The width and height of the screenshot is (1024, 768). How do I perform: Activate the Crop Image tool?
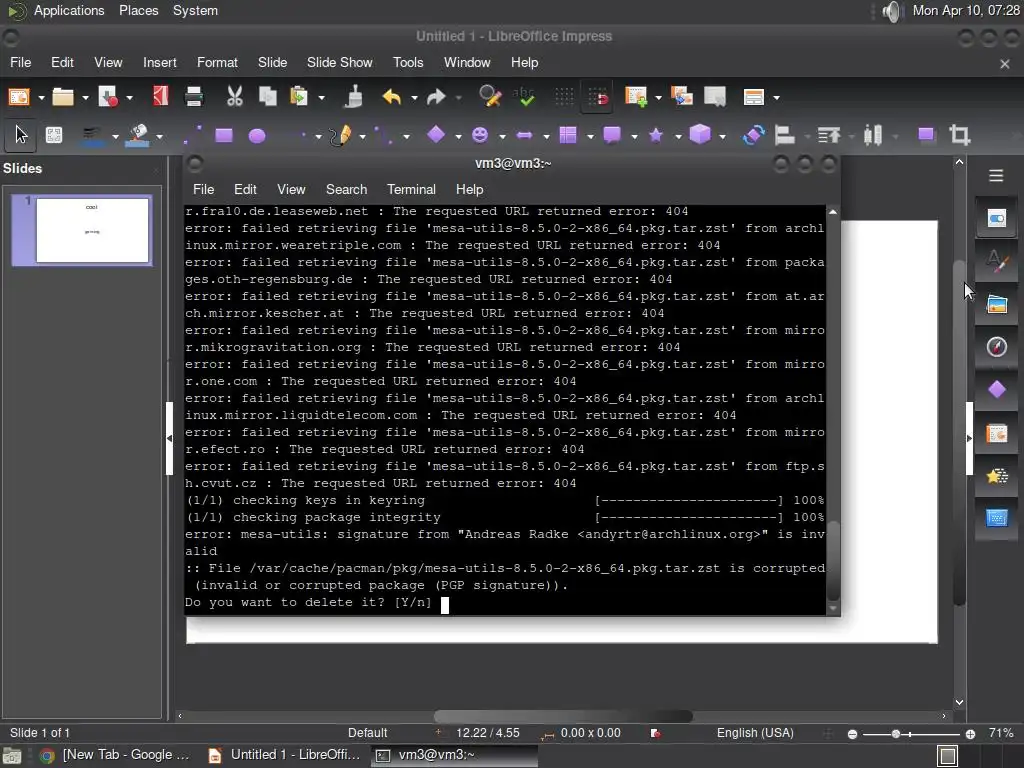coord(959,135)
